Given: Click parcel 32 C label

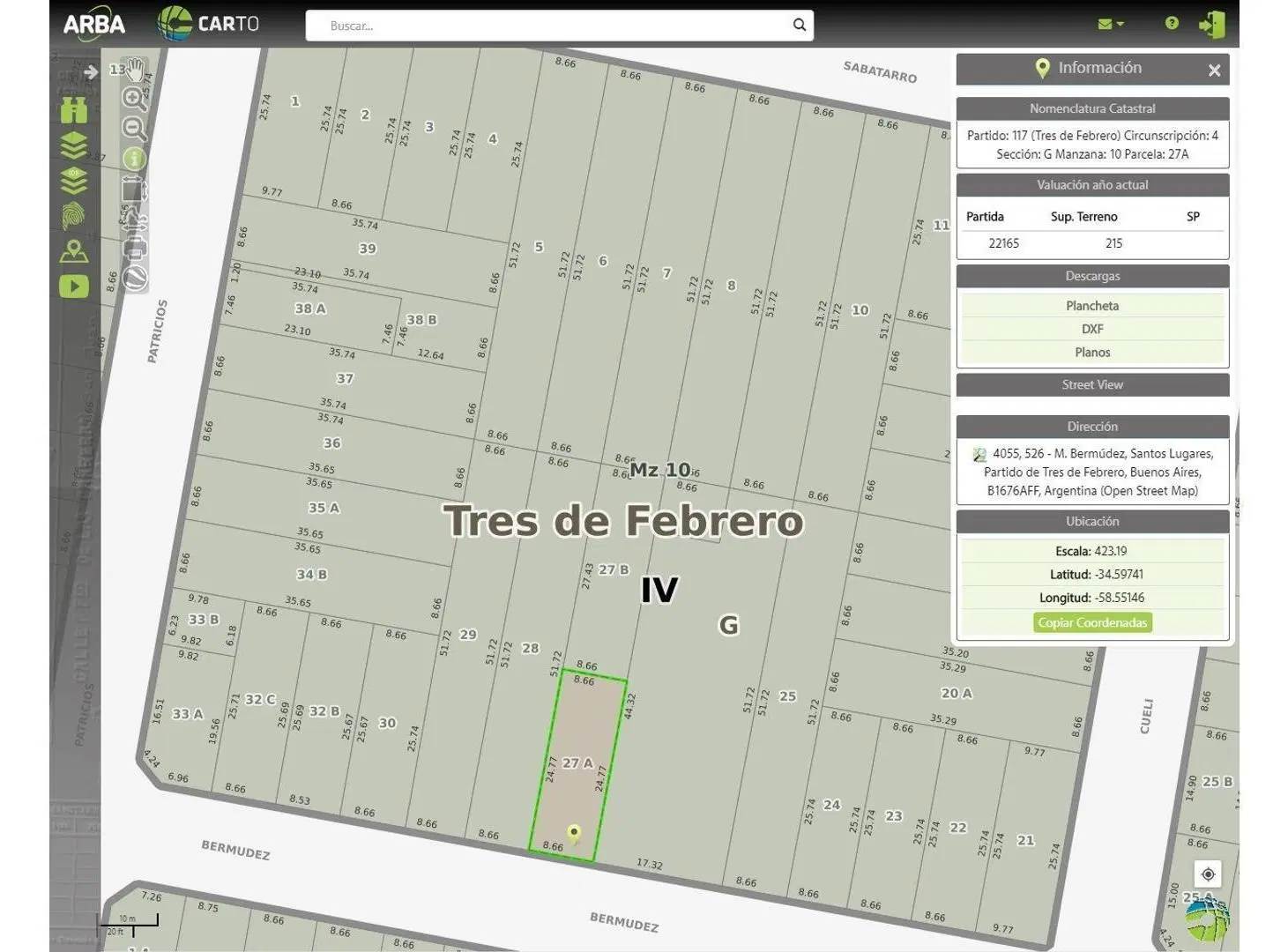Looking at the screenshot, I should coord(260,699).
